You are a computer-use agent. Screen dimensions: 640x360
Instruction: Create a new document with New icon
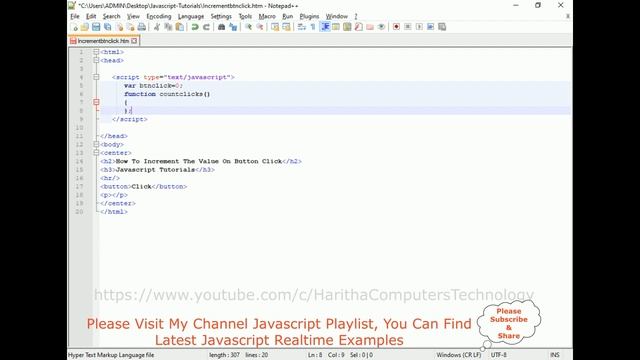tap(74, 27)
